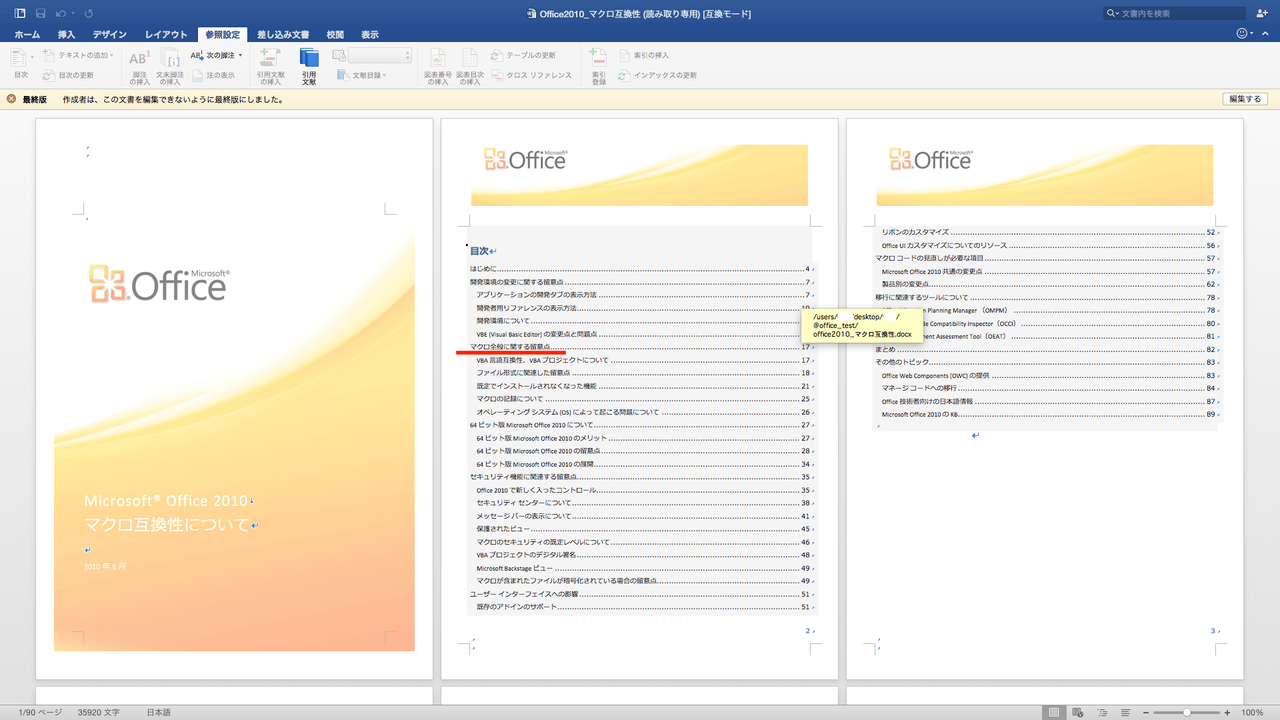
Task: Click the Undo arrow icon
Action: [x=62, y=13]
